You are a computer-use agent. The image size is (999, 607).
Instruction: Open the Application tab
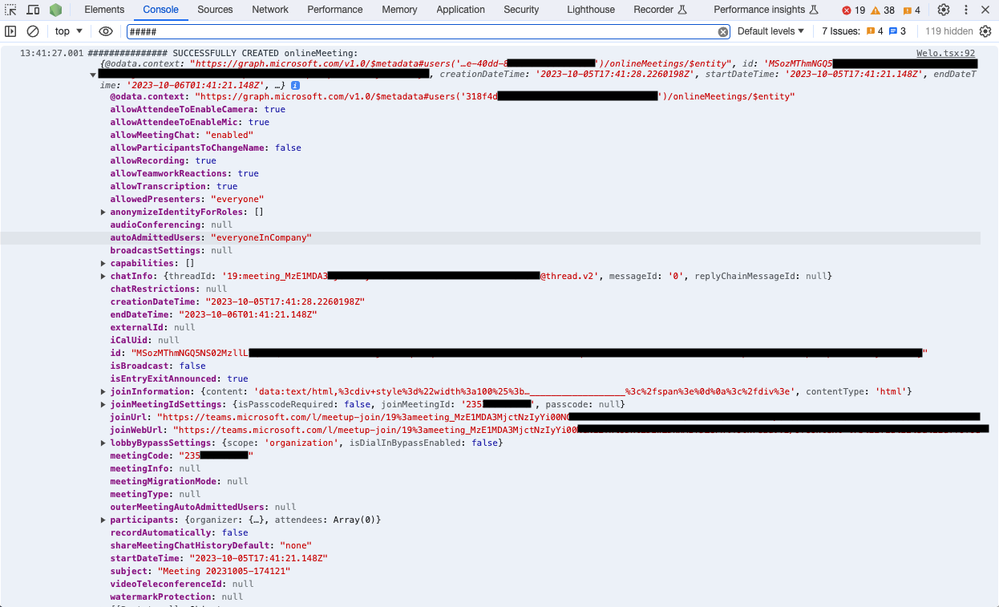(461, 10)
